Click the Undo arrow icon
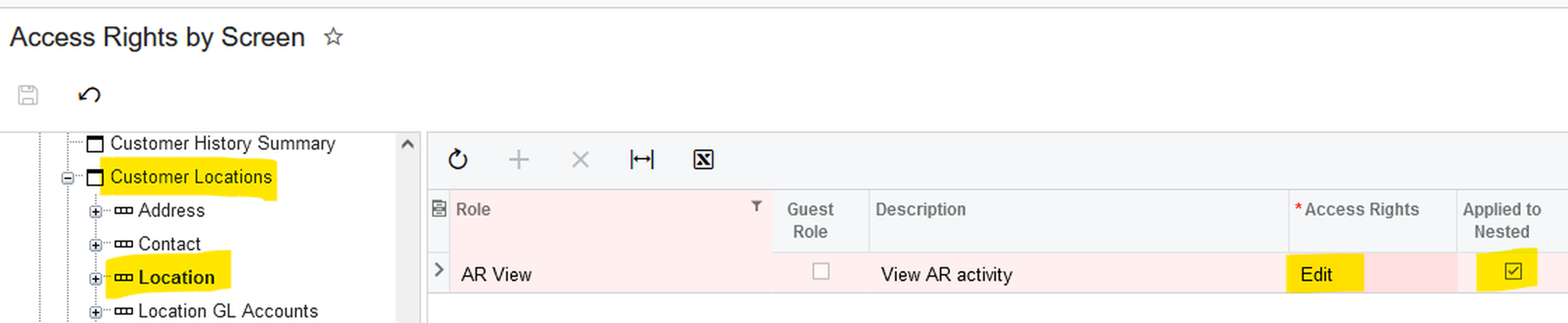This screenshot has height=323, width=1568. [x=89, y=95]
